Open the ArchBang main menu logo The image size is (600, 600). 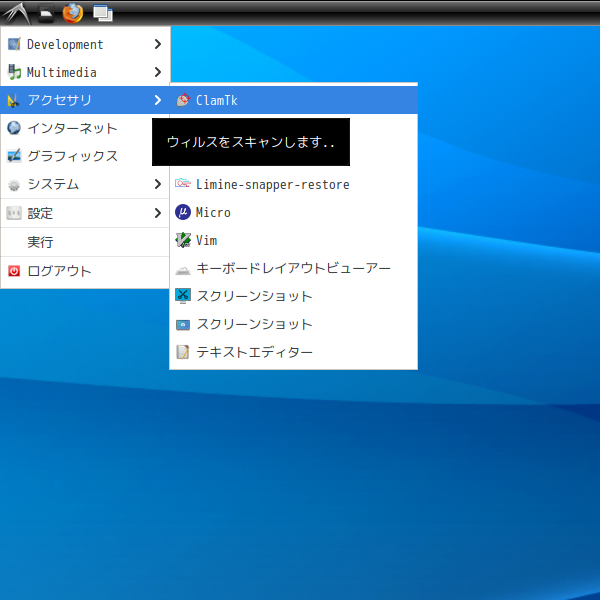16,13
